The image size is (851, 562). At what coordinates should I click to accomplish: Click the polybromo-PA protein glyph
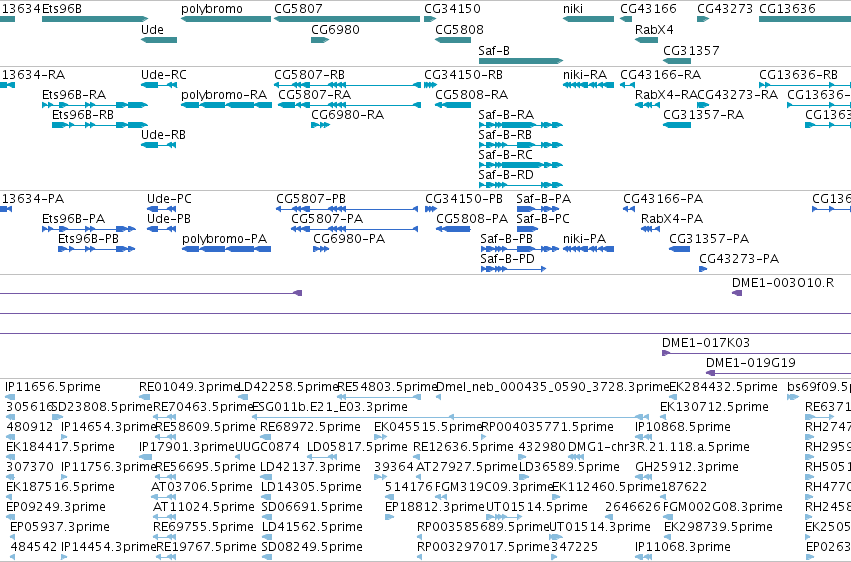[x=226, y=249]
